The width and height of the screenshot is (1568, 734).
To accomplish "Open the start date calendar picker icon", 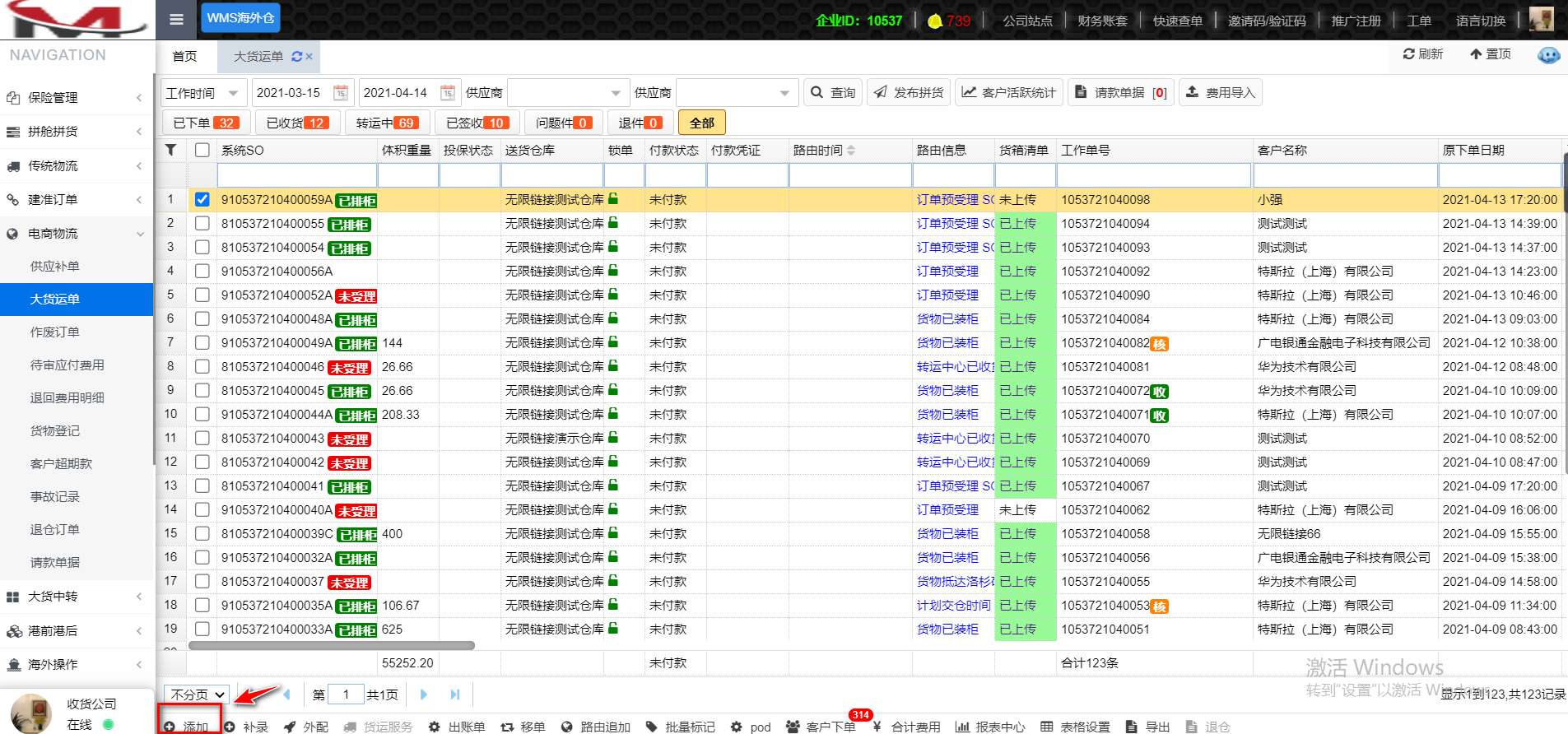I will (x=341, y=93).
